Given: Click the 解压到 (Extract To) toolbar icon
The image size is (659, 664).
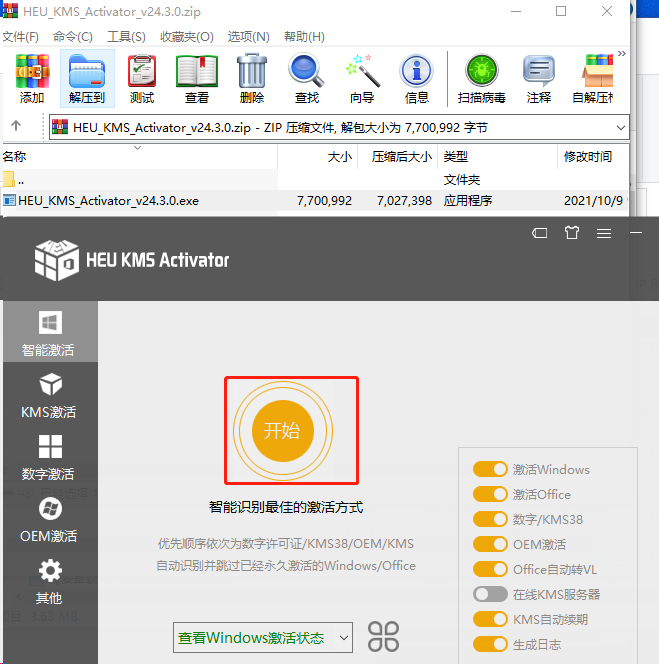Looking at the screenshot, I should click(87, 79).
